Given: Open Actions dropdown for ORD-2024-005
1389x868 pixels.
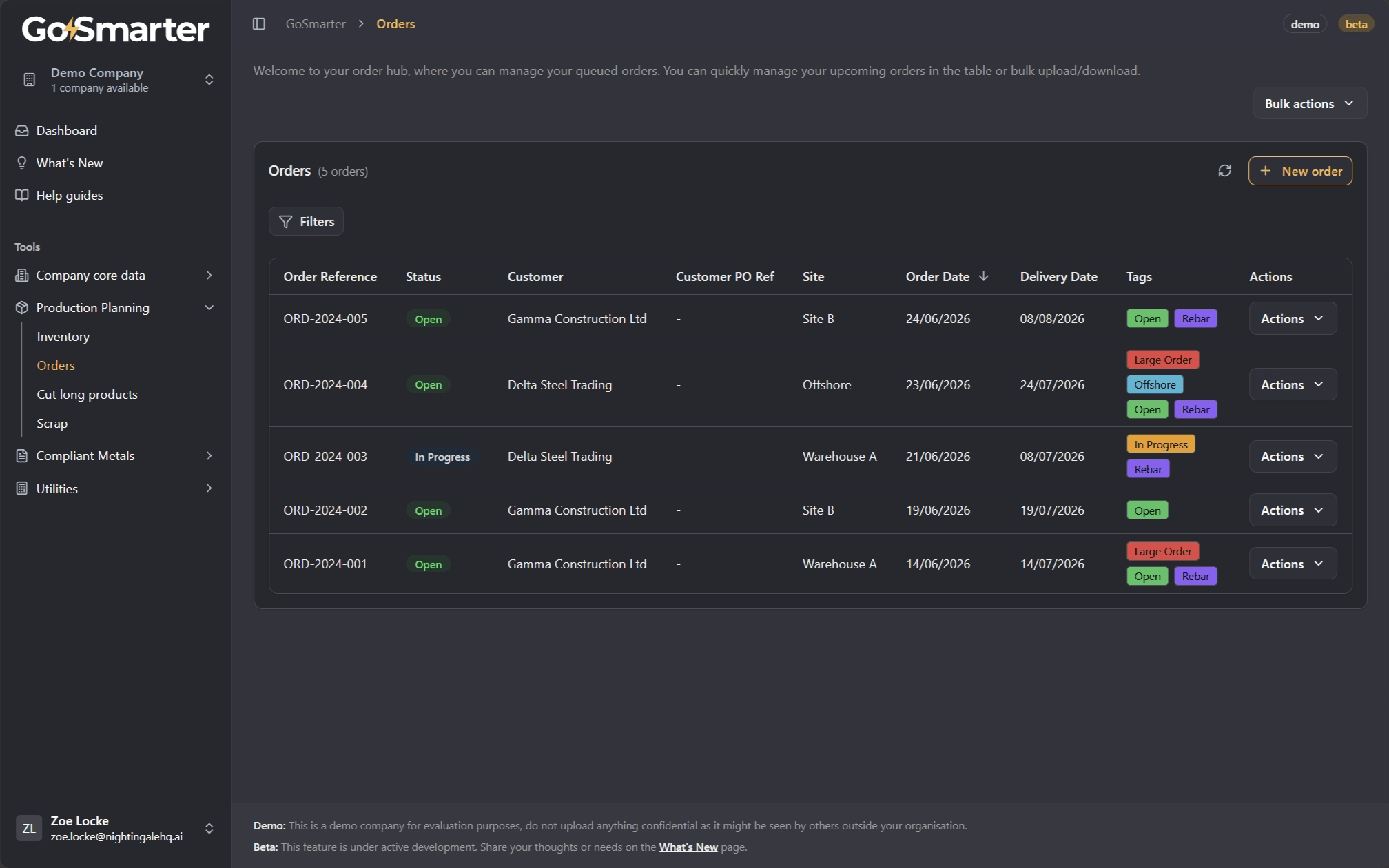Looking at the screenshot, I should tap(1293, 319).
